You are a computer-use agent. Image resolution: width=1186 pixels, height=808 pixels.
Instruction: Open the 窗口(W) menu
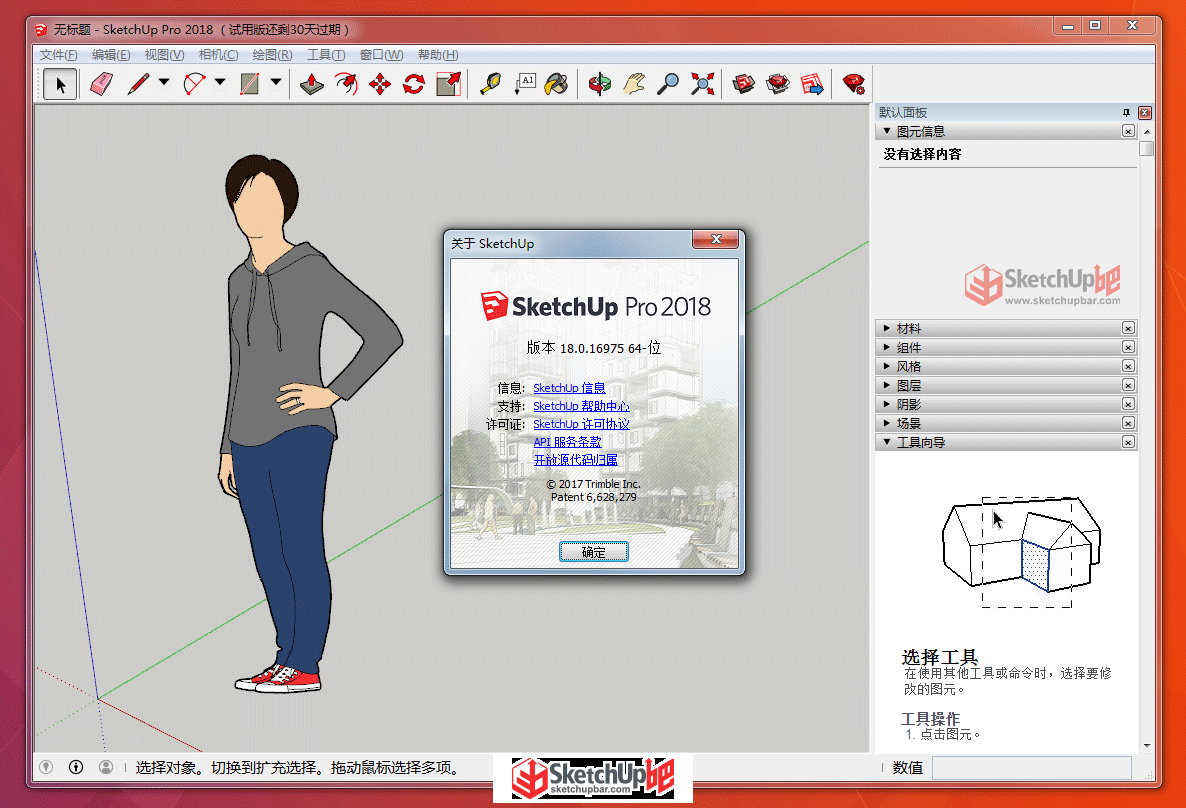click(x=381, y=54)
